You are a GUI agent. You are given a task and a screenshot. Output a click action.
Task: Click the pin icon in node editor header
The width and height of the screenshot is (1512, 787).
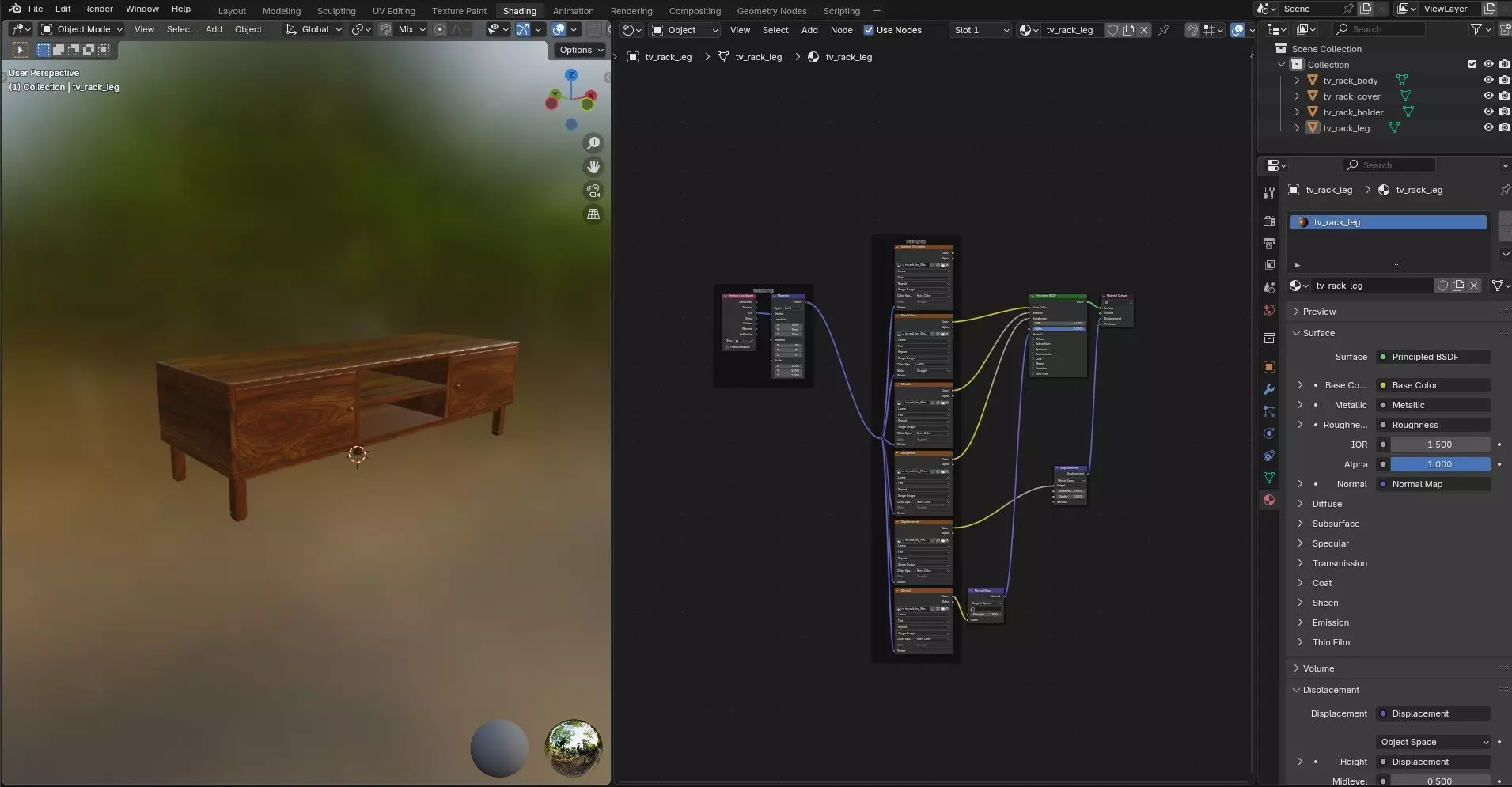pyautogui.click(x=1164, y=30)
